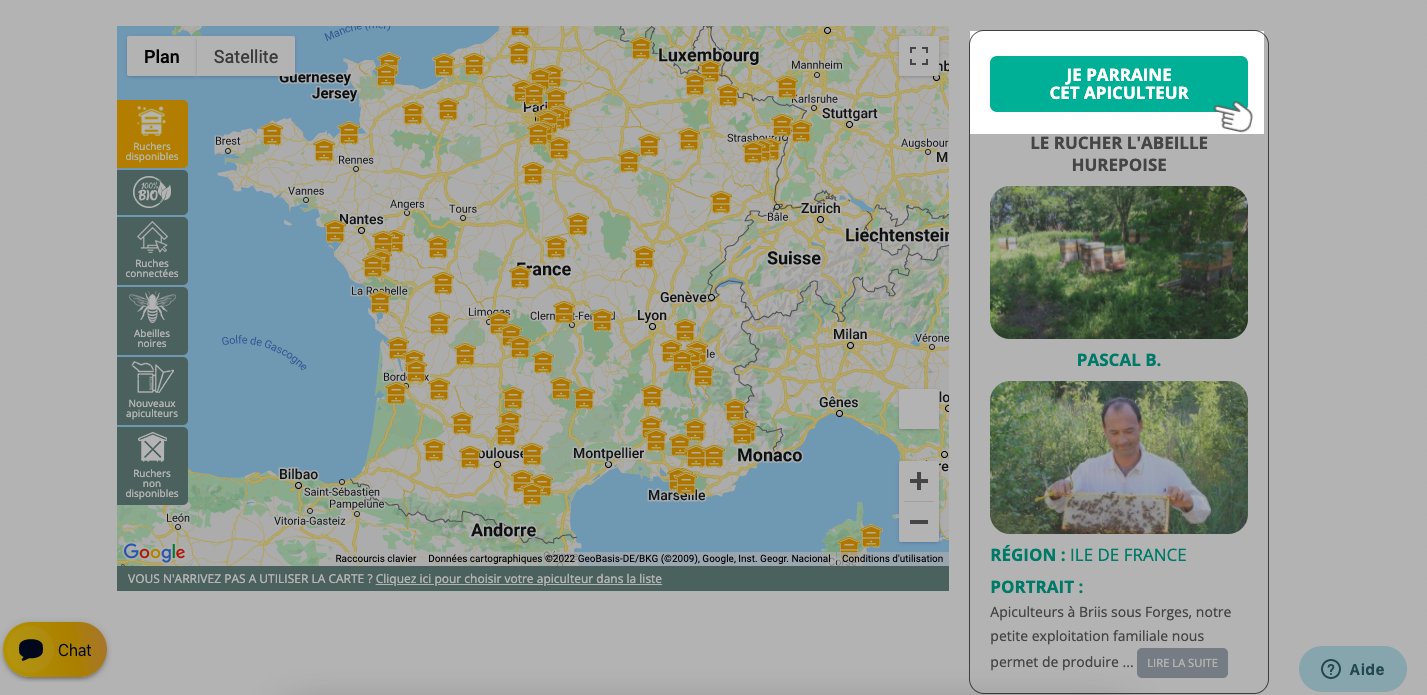Click Je parraine cet apiculteur button

click(x=1119, y=84)
